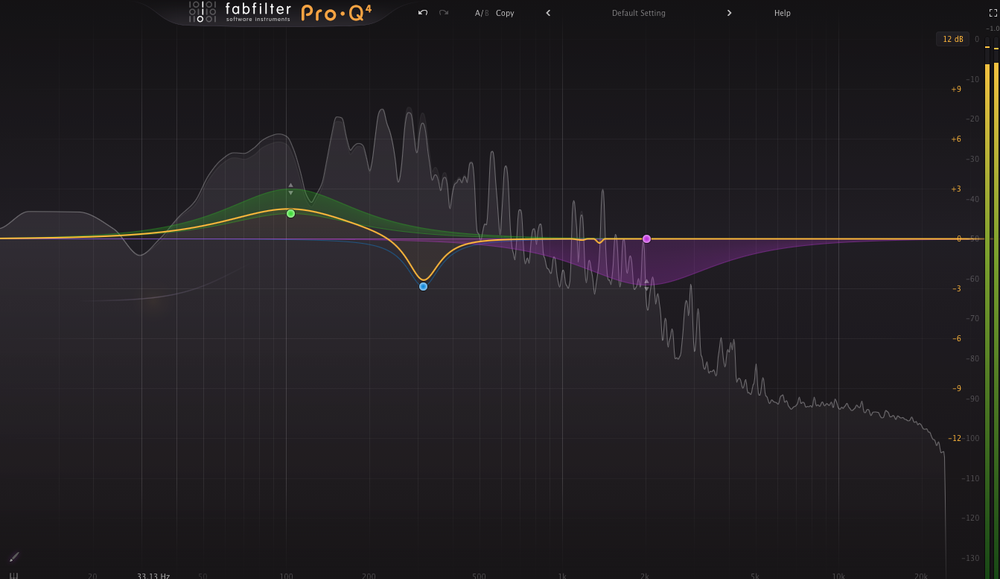
Task: Select the green EQ band dot
Action: [291, 214]
